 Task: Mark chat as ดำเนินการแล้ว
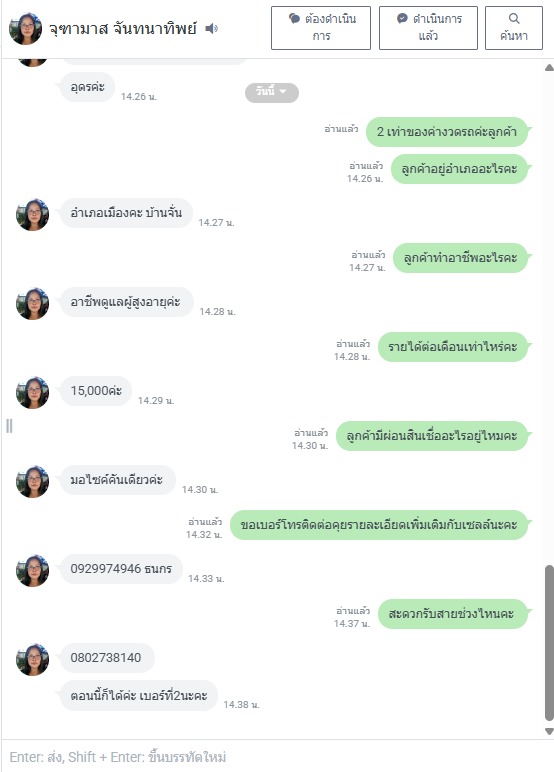tap(428, 28)
